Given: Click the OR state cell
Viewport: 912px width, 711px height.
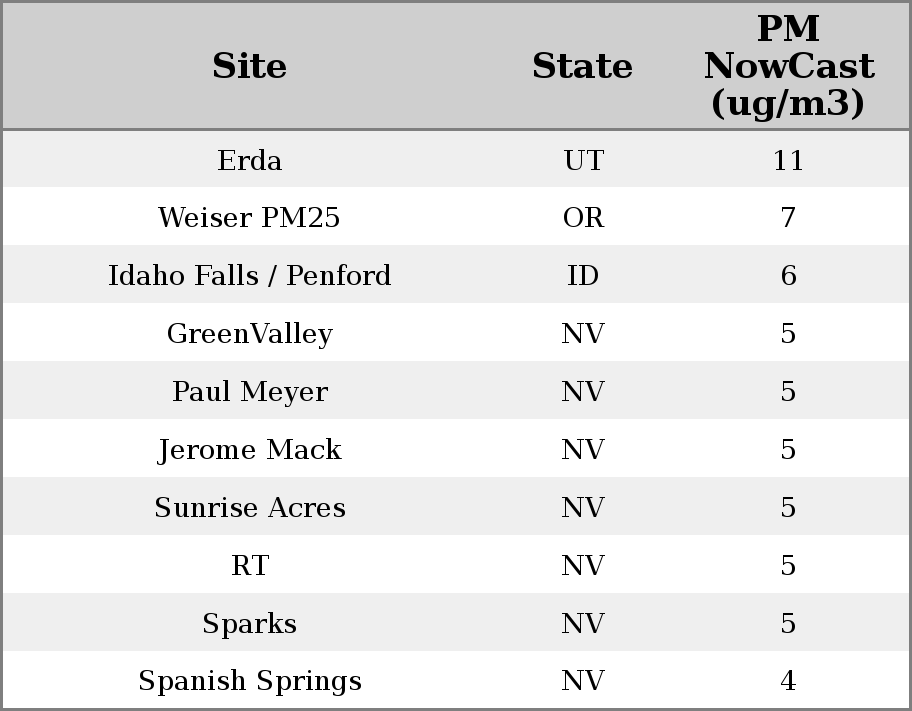Looking at the screenshot, I should 583,218.
